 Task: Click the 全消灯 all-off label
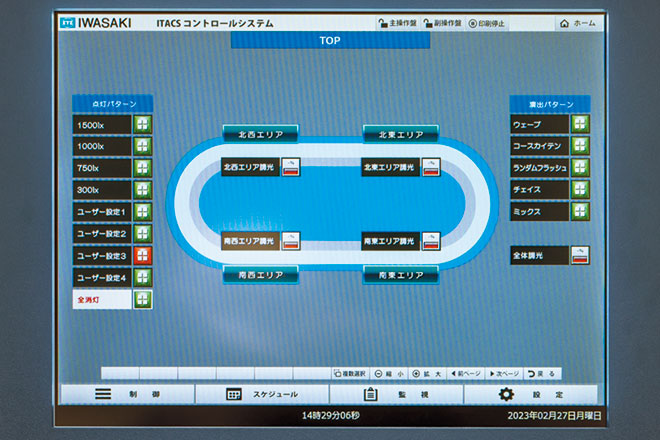(102, 299)
